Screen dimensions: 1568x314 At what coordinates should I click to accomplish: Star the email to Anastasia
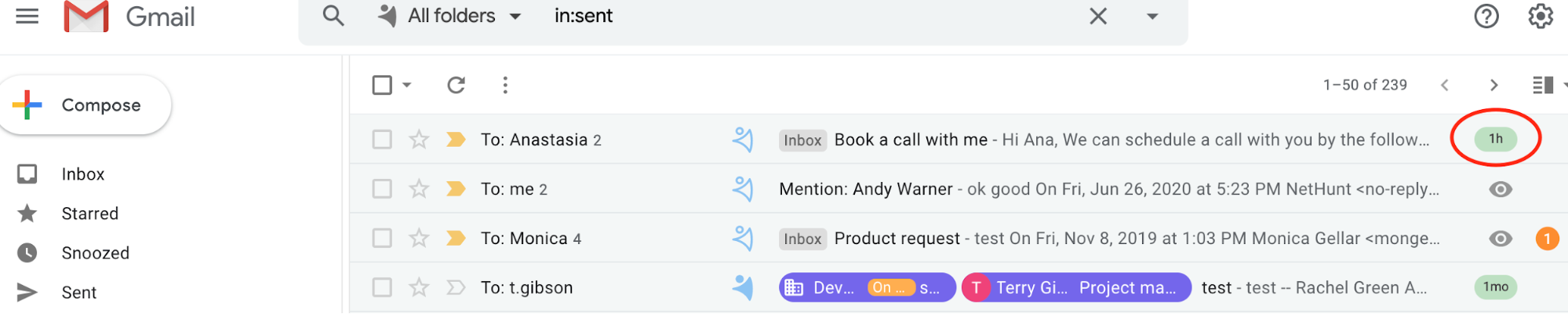[x=419, y=140]
